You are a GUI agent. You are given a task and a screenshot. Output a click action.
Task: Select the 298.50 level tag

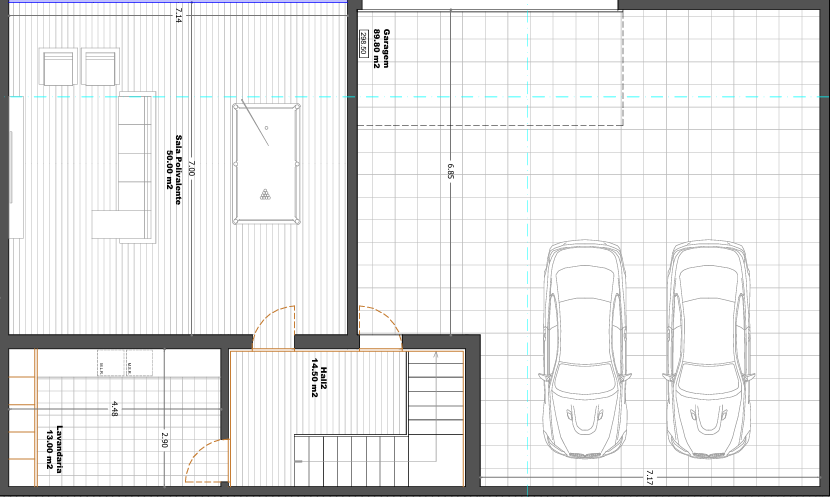(x=363, y=44)
